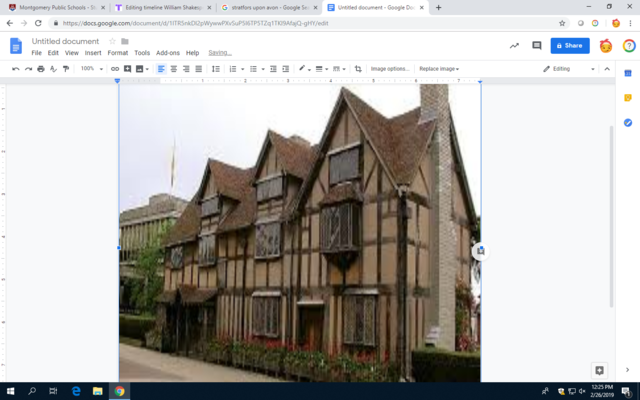Click the Undo arrow icon
The width and height of the screenshot is (640, 400).
pyautogui.click(x=16, y=69)
